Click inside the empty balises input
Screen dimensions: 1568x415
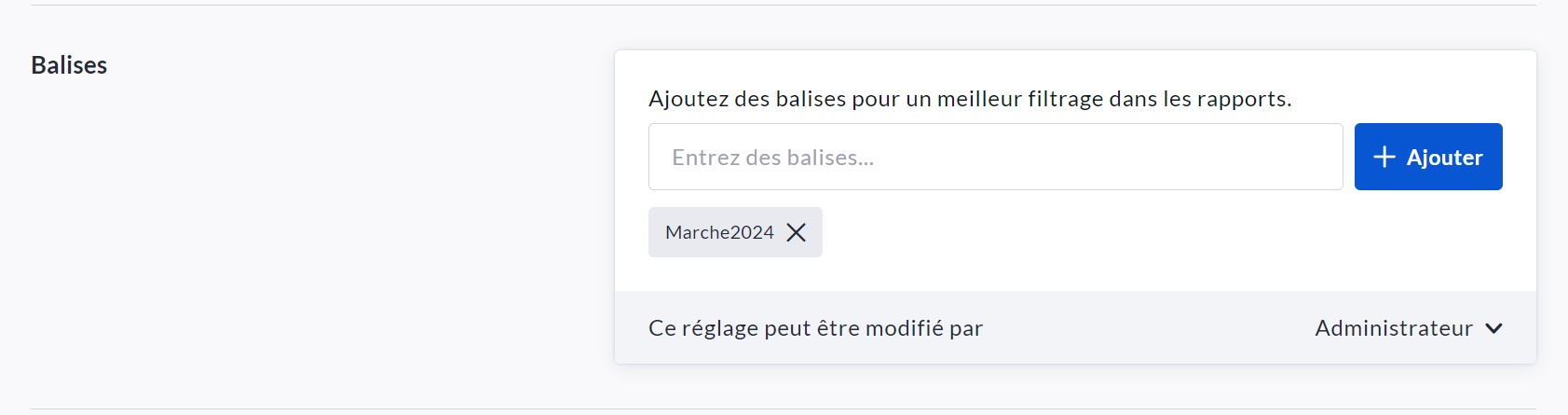coord(995,157)
